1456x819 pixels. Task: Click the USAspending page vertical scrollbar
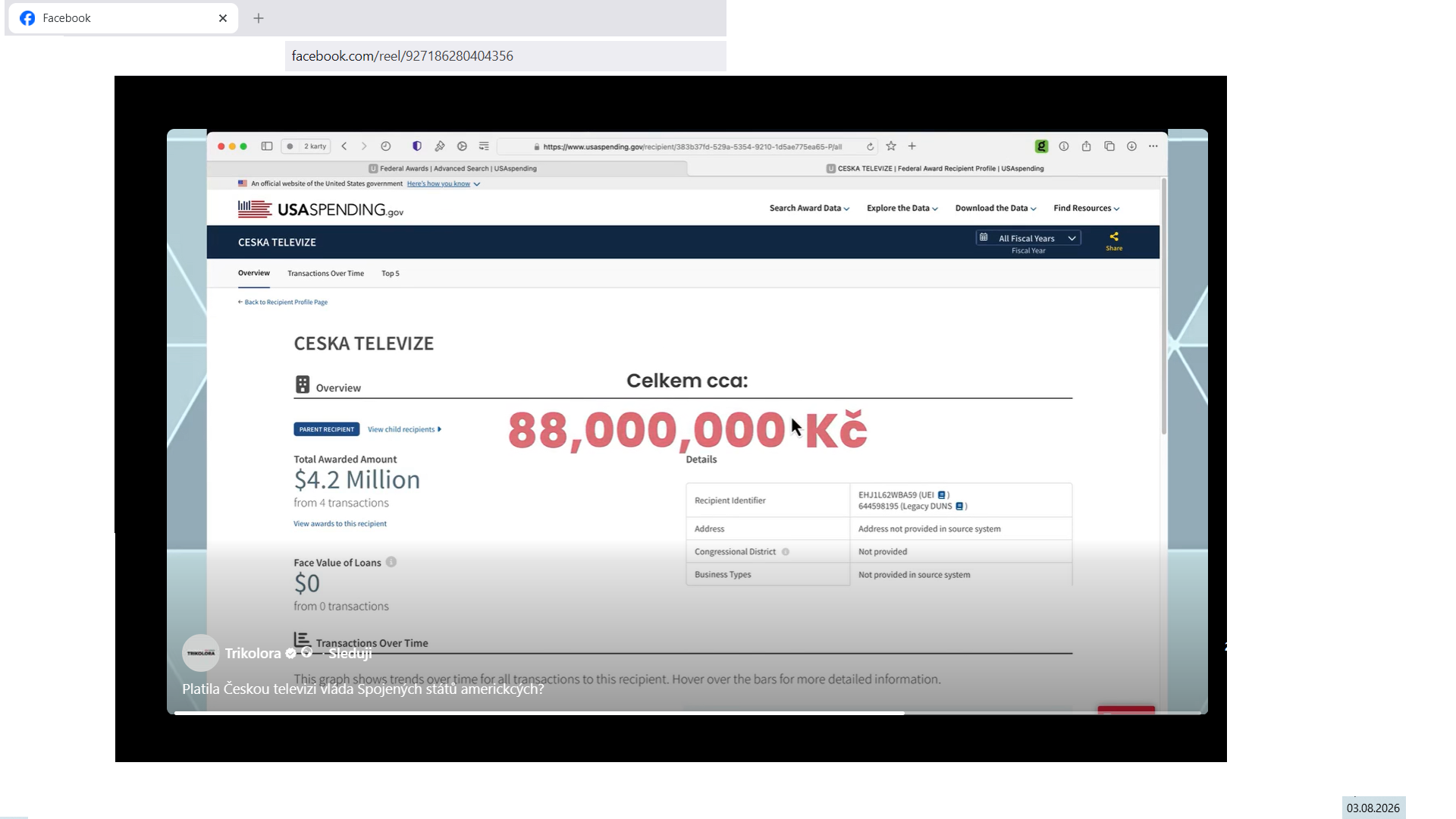click(1164, 307)
